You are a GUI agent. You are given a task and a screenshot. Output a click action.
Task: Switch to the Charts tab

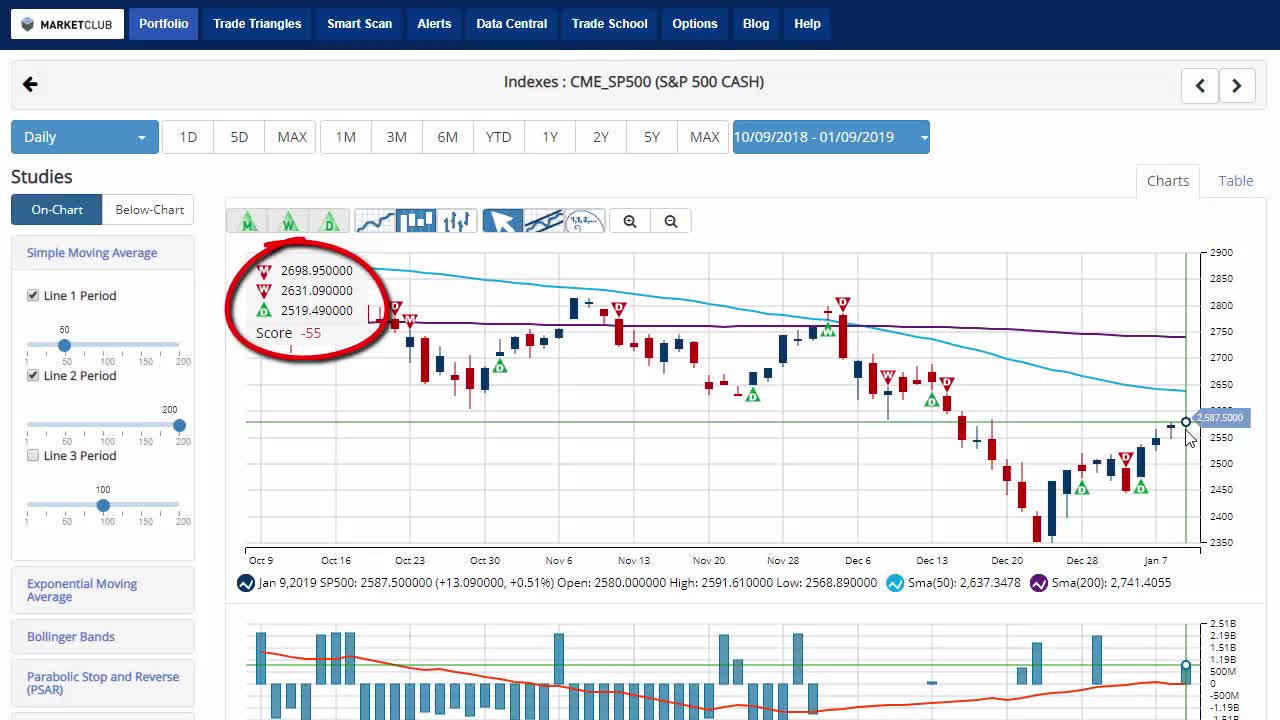pos(1168,181)
